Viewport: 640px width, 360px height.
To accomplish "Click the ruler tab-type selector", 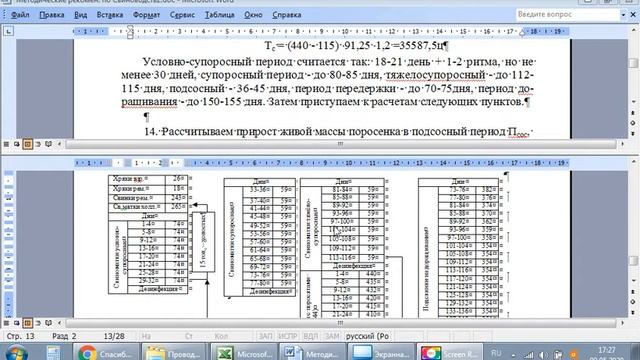I will coord(8,31).
